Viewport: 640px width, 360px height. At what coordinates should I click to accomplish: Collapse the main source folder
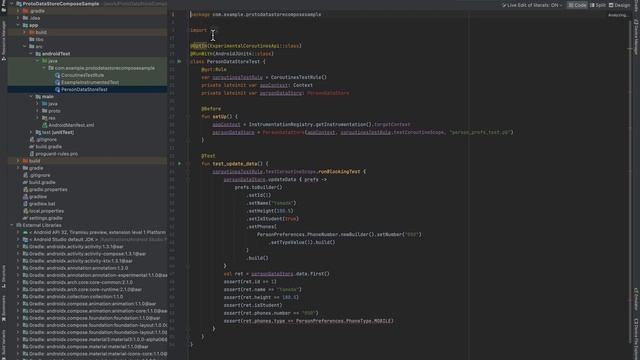(x=31, y=97)
